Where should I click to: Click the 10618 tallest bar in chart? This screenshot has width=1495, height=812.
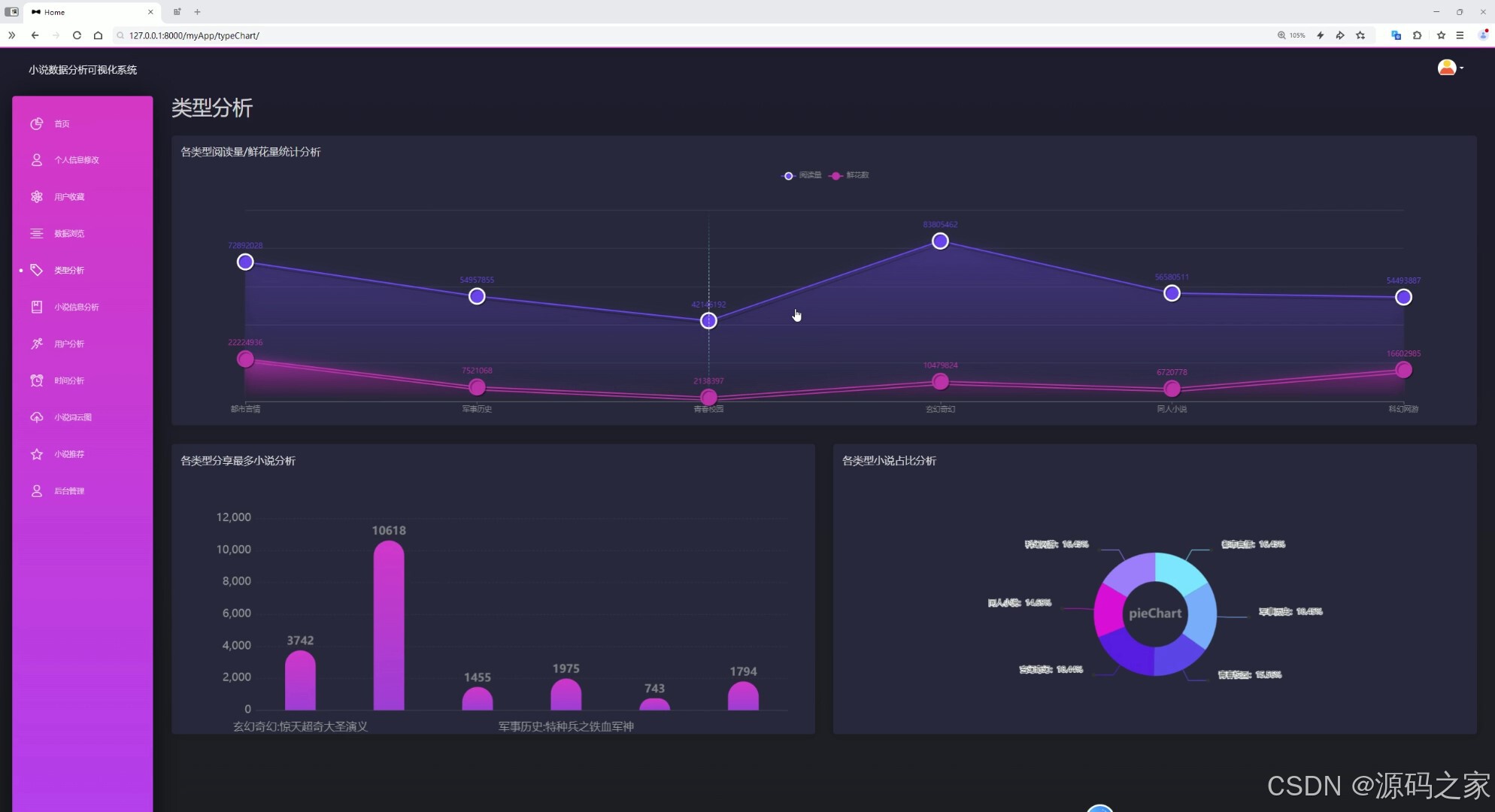(x=389, y=624)
